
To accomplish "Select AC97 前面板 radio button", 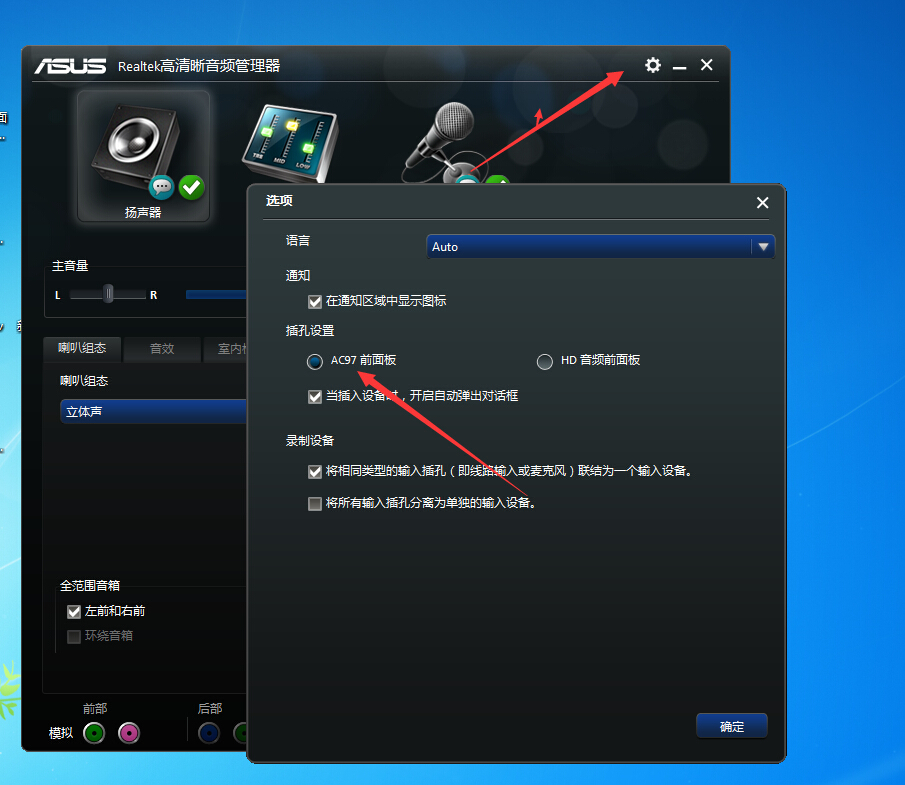I will pos(315,361).
